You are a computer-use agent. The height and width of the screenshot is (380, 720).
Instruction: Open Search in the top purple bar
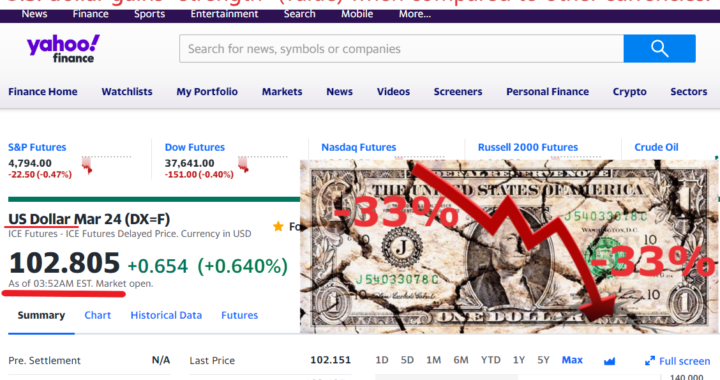coord(299,14)
